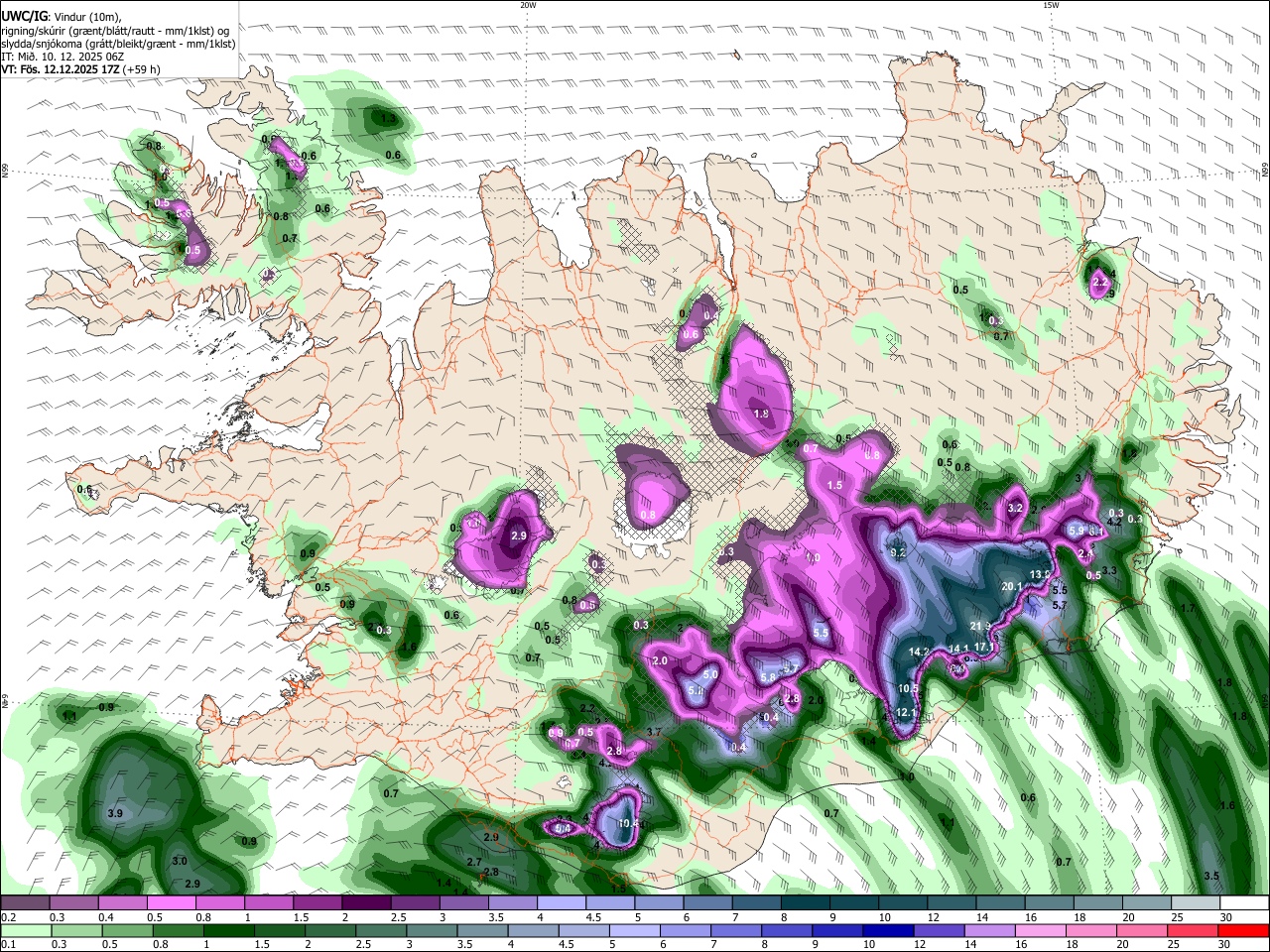Click the dark purple 2–2.5 sleet/snow legend swatch
Viewport: 1270px width, 952px height.
pos(366,903)
